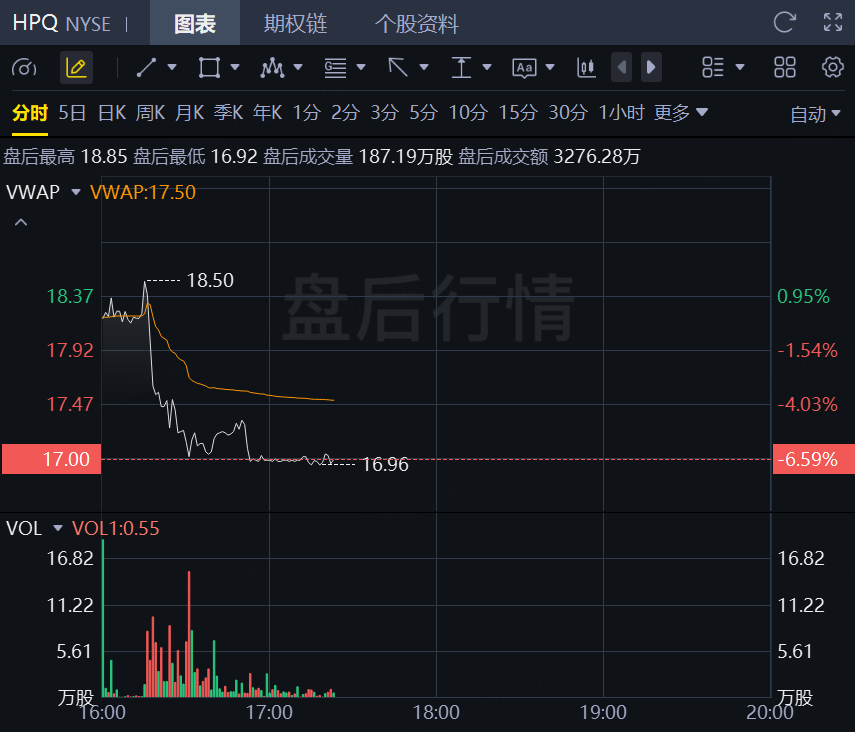Switch to the 期权链 tab
Viewport: 855px width, 732px height.
tap(295, 23)
